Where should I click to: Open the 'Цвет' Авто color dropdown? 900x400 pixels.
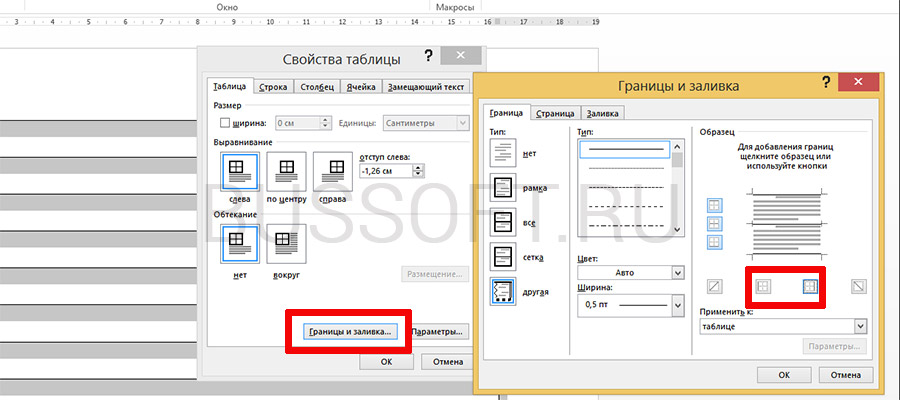(x=630, y=272)
